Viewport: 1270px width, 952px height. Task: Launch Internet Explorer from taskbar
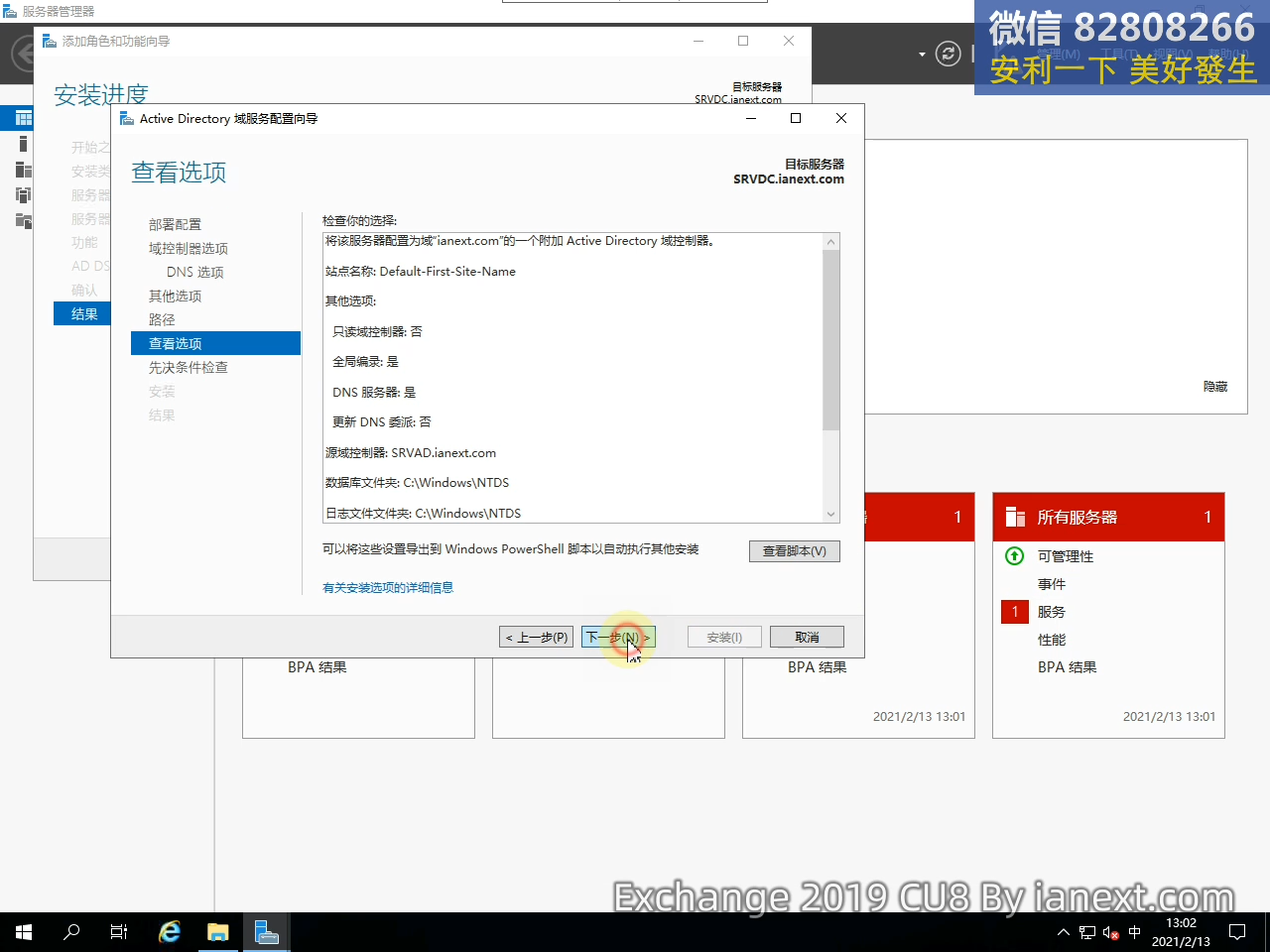(170, 932)
